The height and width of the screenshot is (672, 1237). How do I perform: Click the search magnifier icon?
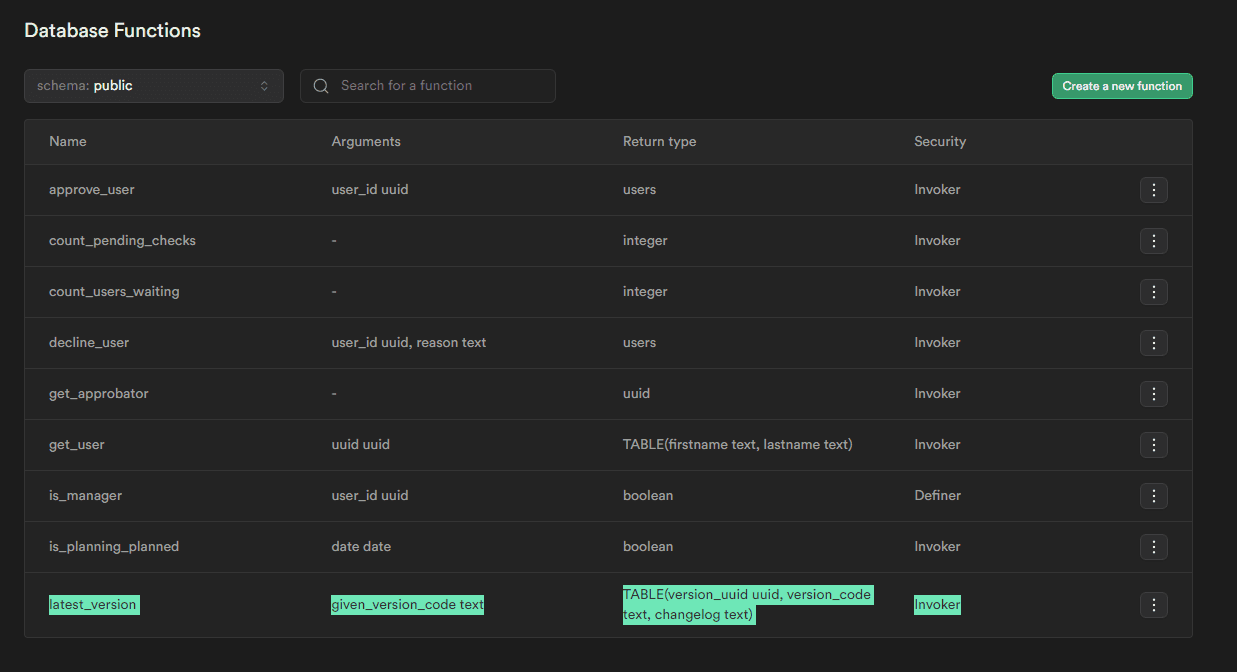pyautogui.click(x=321, y=86)
